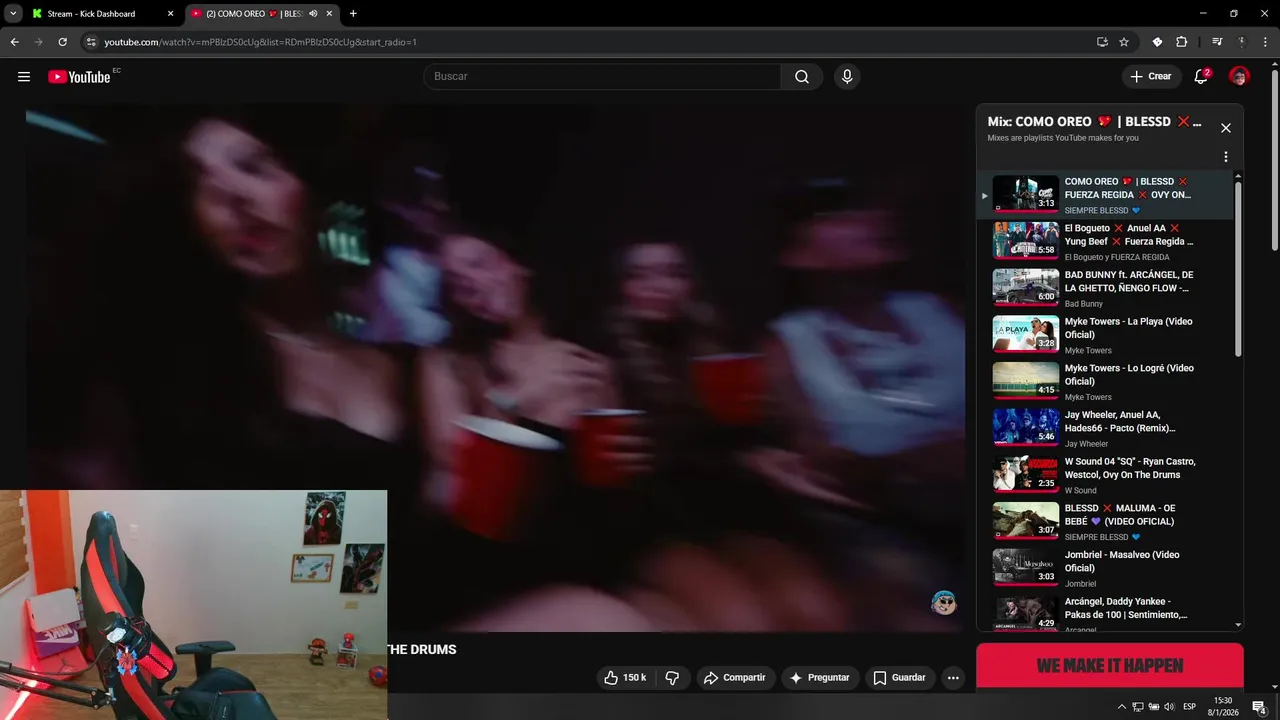Image resolution: width=1280 pixels, height=720 pixels.
Task: Play Myke Towers - La Playa item
Action: [x=1106, y=335]
